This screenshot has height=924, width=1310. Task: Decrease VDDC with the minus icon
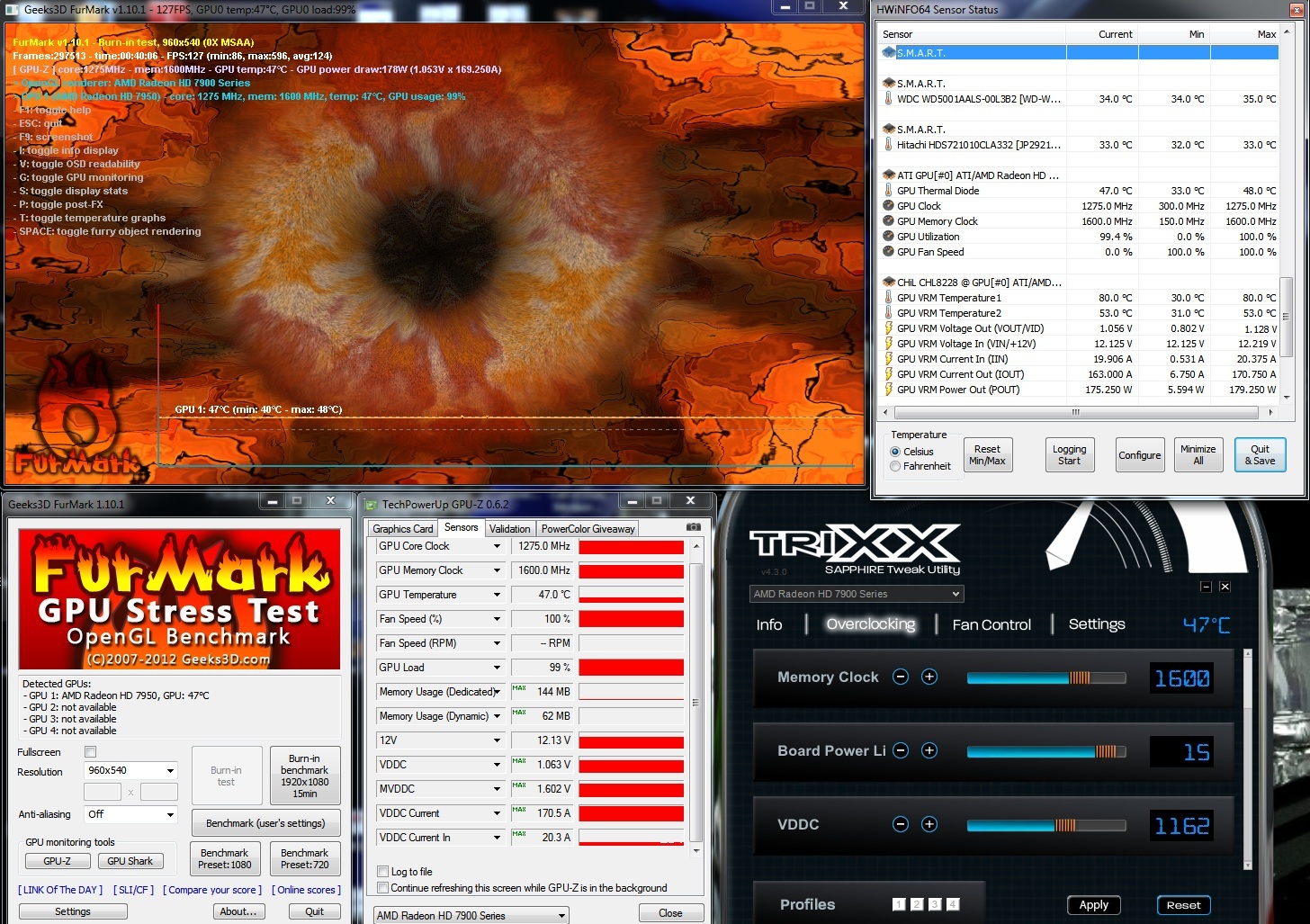click(x=901, y=824)
